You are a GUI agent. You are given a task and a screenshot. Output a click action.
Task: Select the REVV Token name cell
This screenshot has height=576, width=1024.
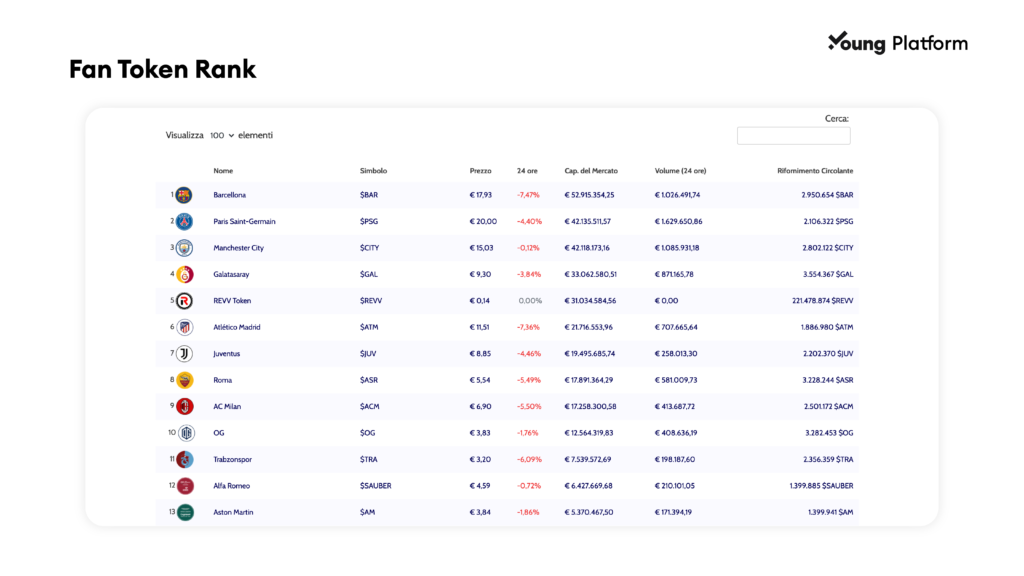[x=232, y=301]
